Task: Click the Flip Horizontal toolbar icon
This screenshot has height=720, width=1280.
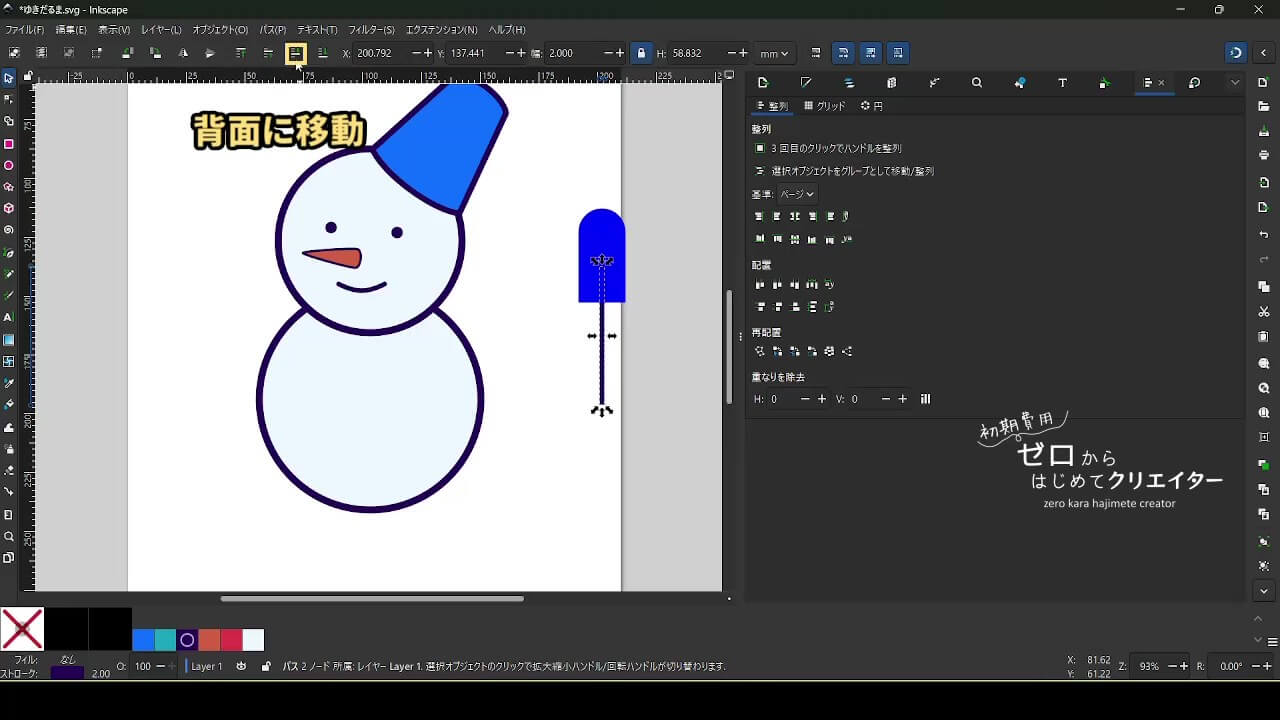Action: (183, 53)
